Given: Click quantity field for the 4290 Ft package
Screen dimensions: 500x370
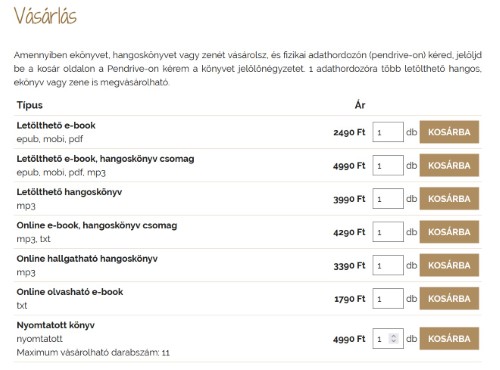Looking at the screenshot, I should tap(388, 232).
